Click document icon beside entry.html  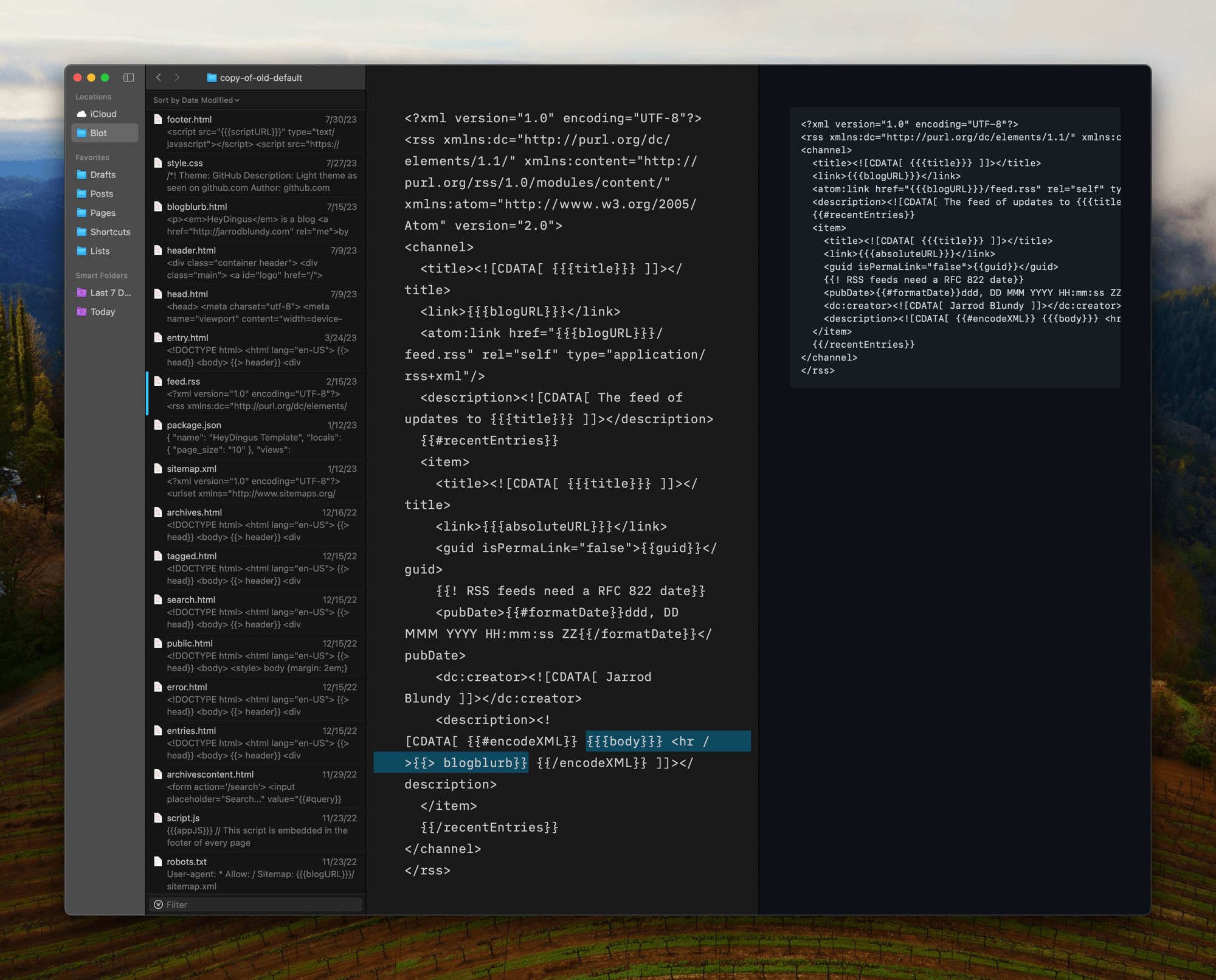[x=158, y=338]
